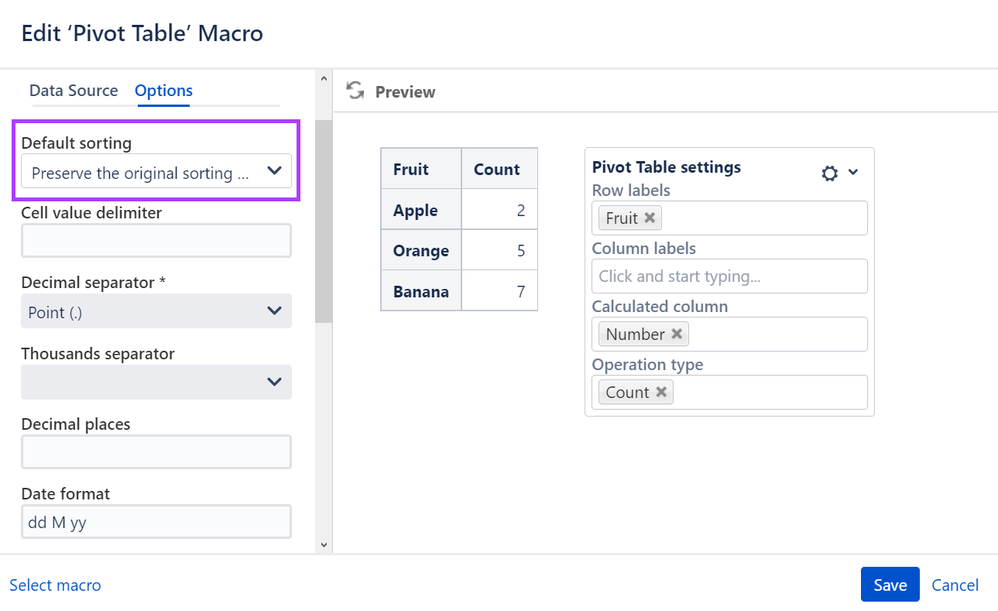Open the Default sorting dropdown
The height and width of the screenshot is (611, 998).
(x=156, y=172)
